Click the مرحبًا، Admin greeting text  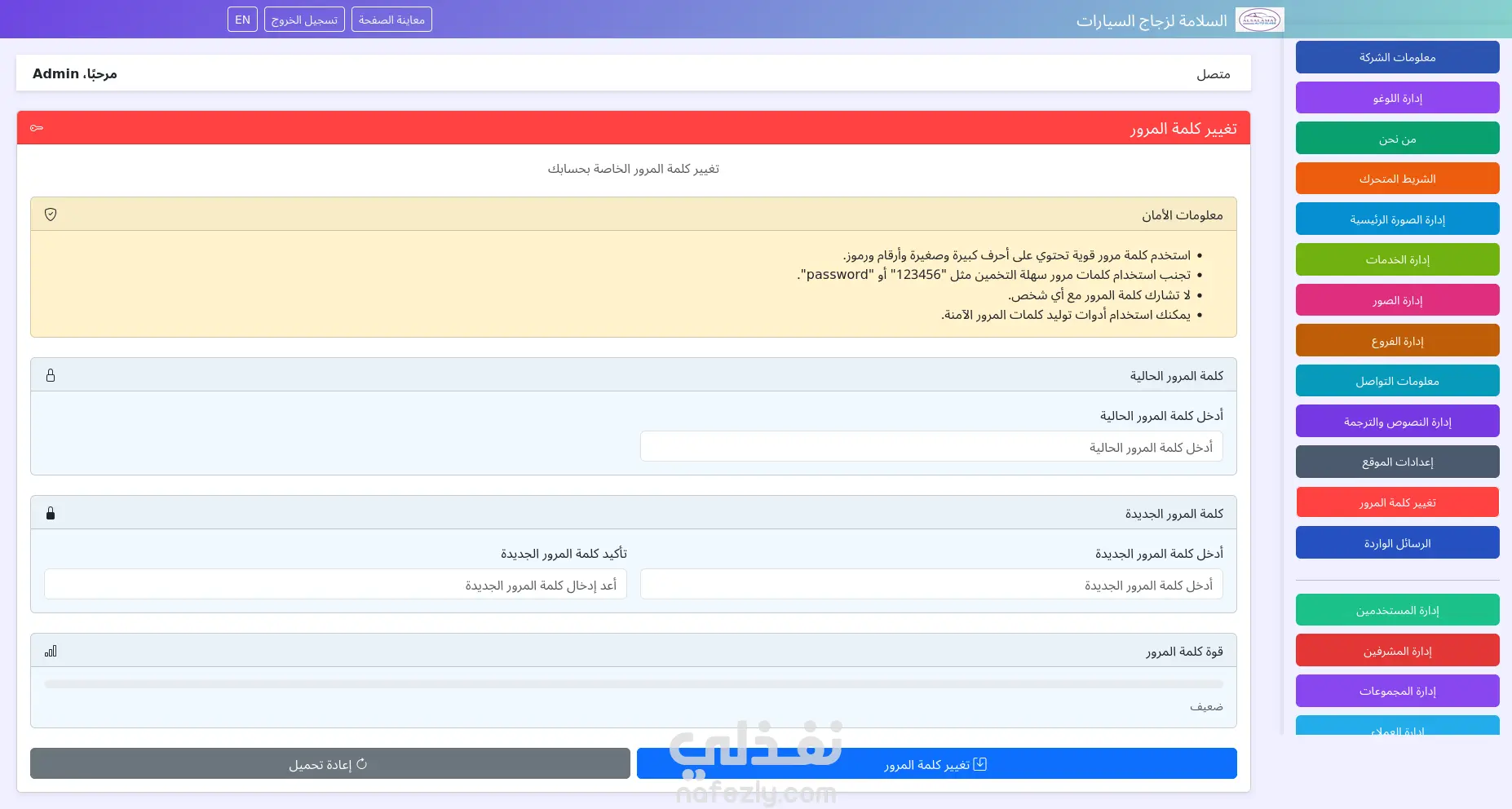pyautogui.click(x=75, y=73)
